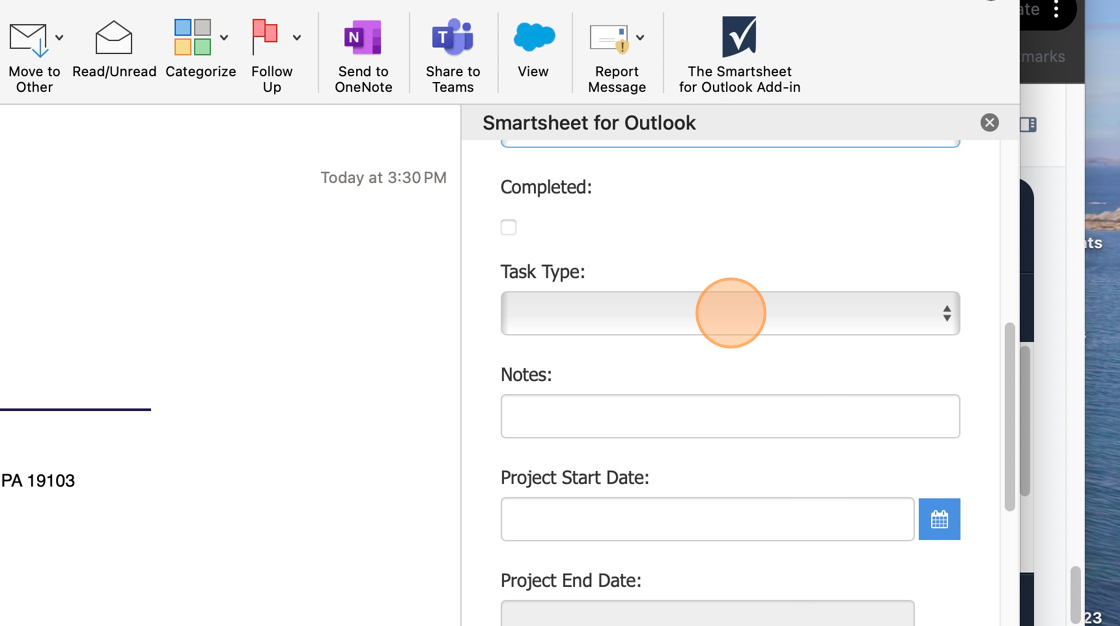The height and width of the screenshot is (626, 1120).
Task: Click the Project End Date field
Action: [707, 613]
